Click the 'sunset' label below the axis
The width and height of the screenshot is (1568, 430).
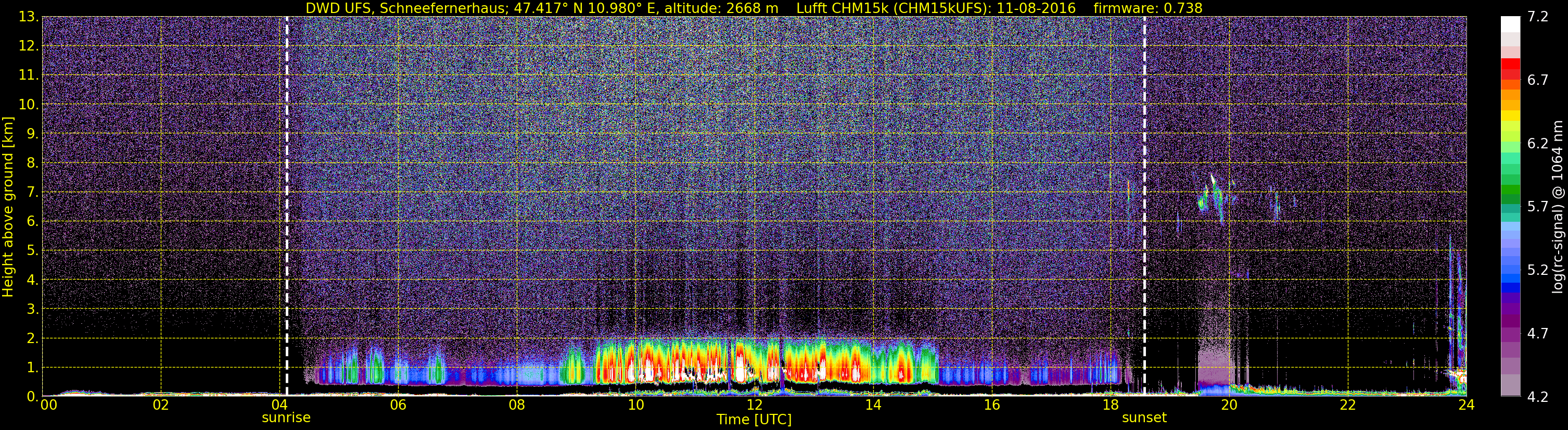(1144, 418)
